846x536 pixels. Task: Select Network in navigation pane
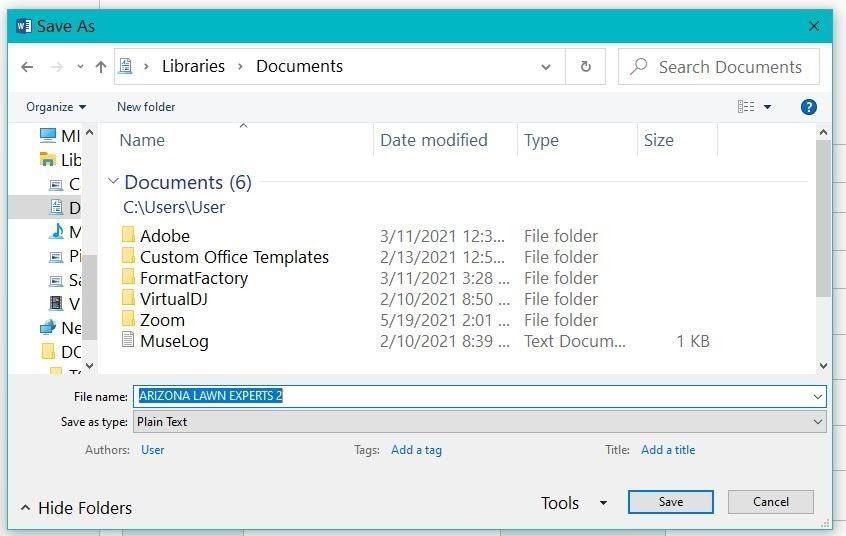click(x=60, y=328)
